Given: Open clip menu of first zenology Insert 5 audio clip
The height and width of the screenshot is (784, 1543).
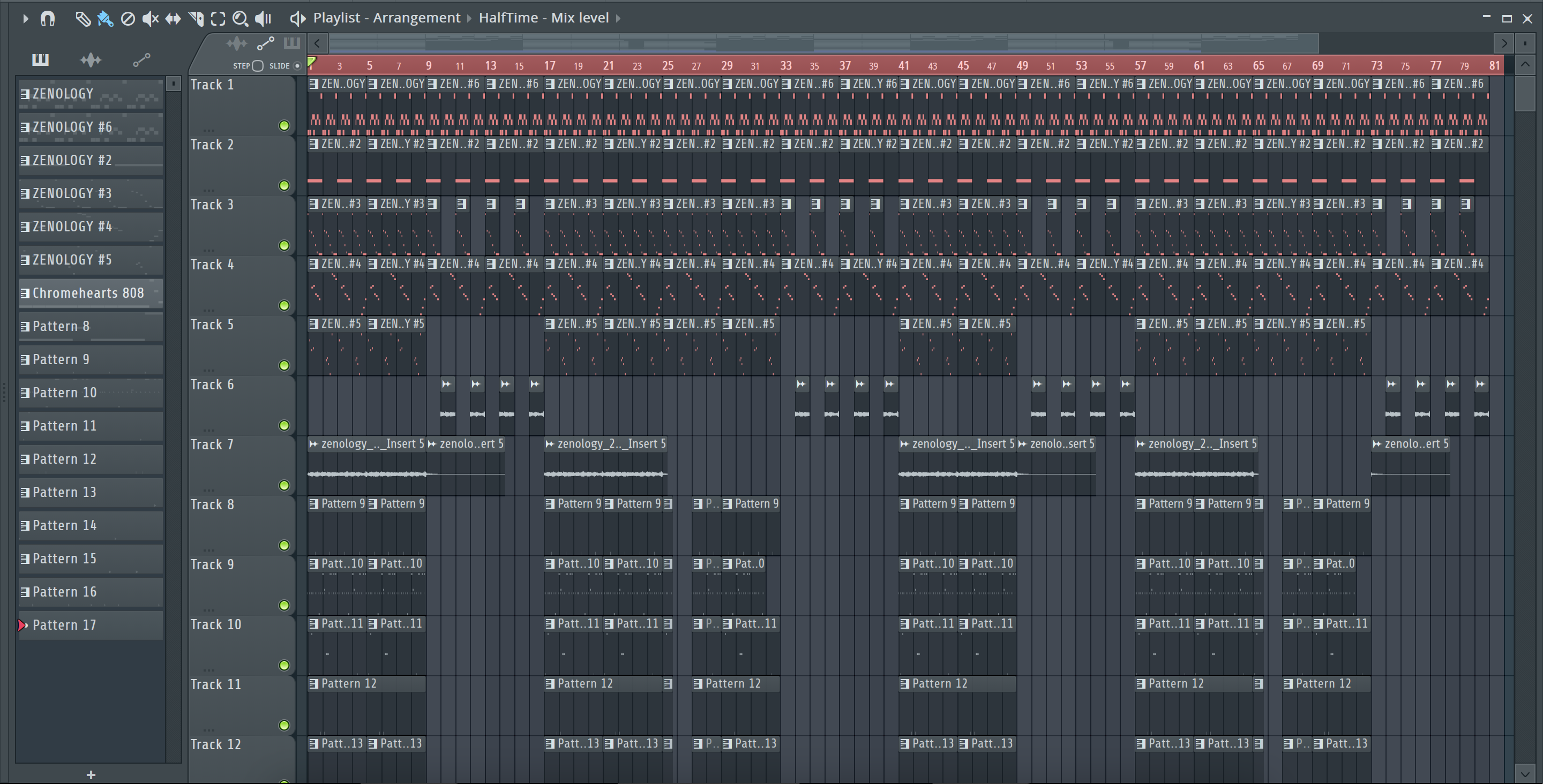Looking at the screenshot, I should coord(313,444).
